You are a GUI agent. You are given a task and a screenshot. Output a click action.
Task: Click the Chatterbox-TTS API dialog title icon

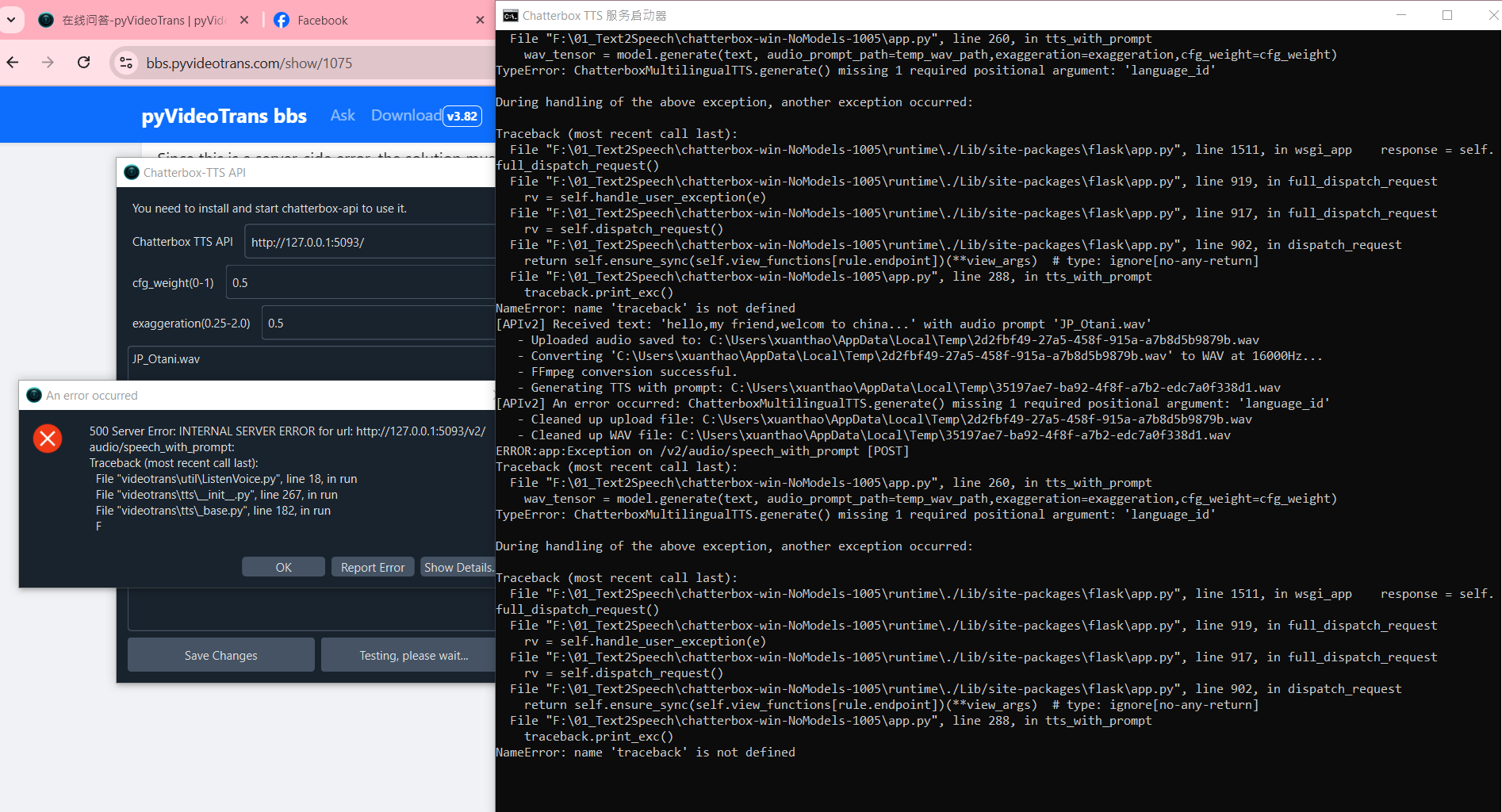click(132, 173)
